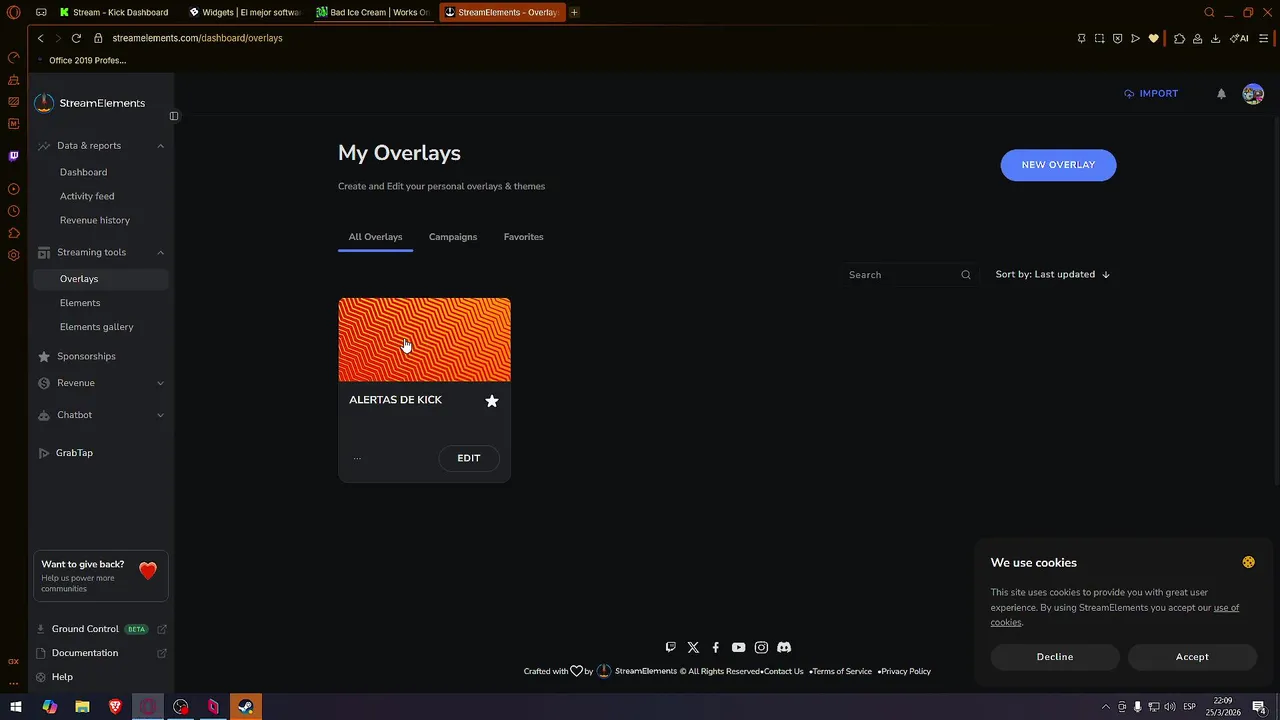Open the user profile avatar menu
The image size is (1280, 720).
pyautogui.click(x=1253, y=94)
